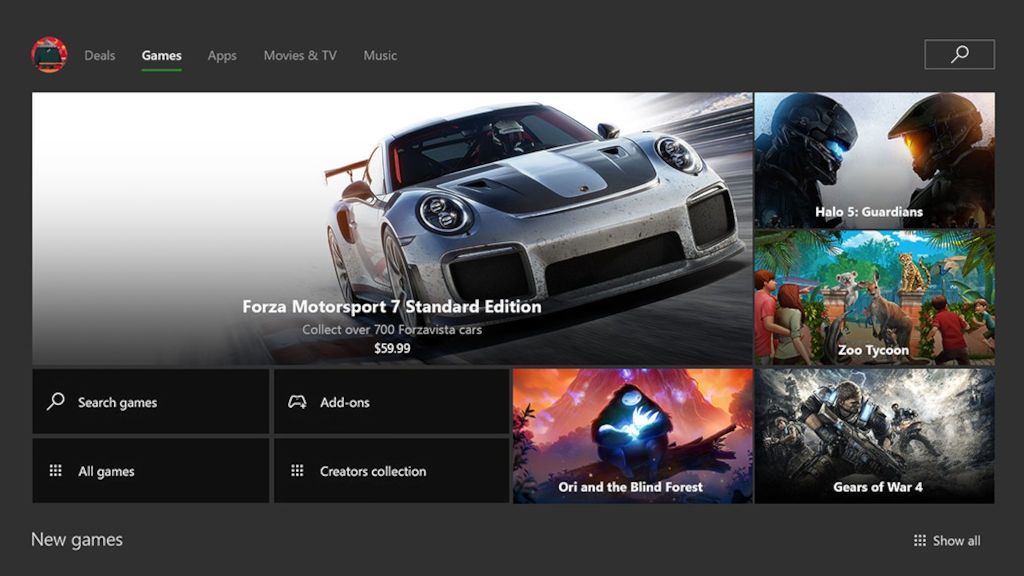Select the Gears of War 4 tile
Viewport: 1024px width, 576px height.
pos(874,435)
